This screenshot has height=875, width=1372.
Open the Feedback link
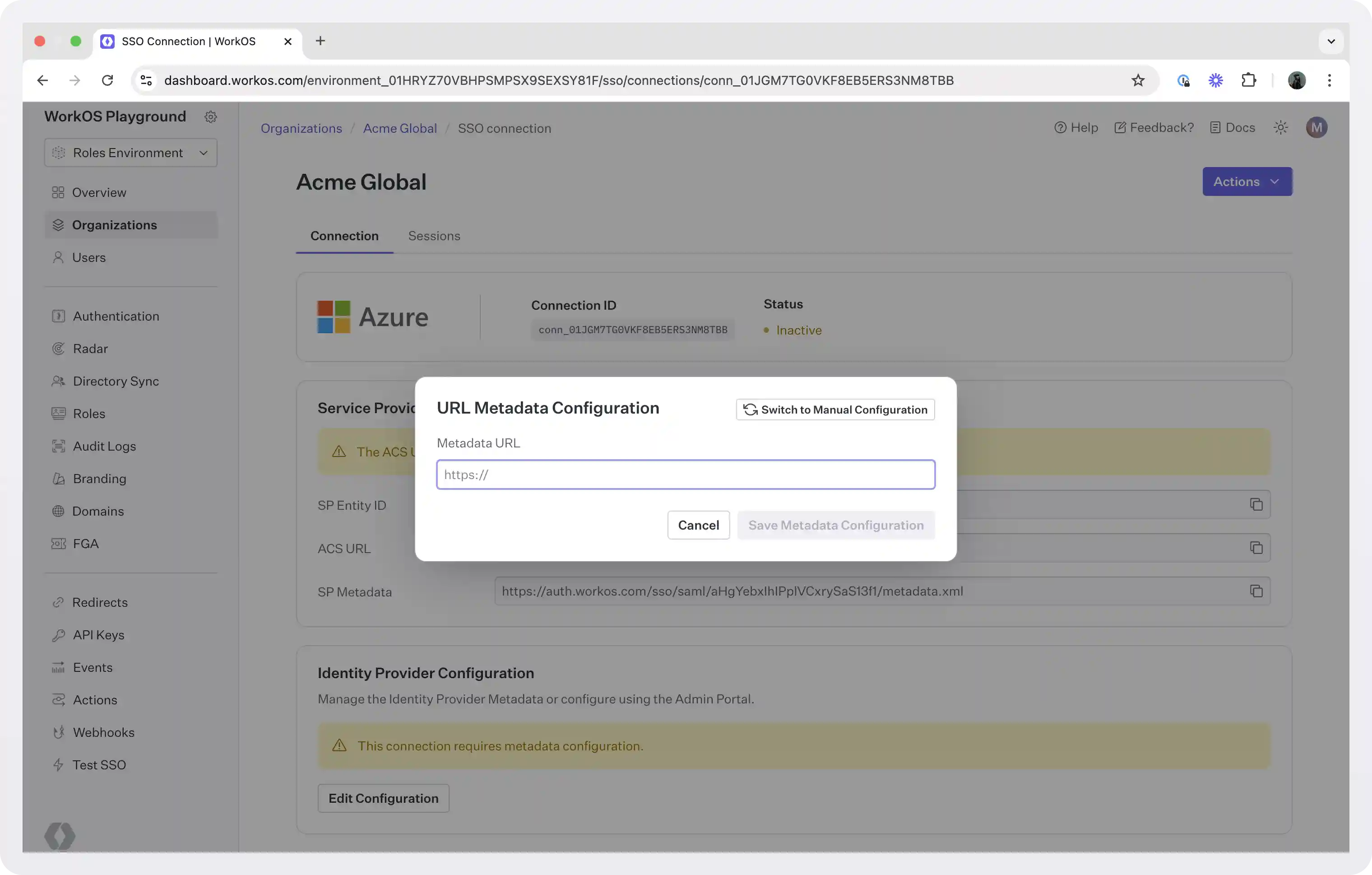pyautogui.click(x=1154, y=128)
